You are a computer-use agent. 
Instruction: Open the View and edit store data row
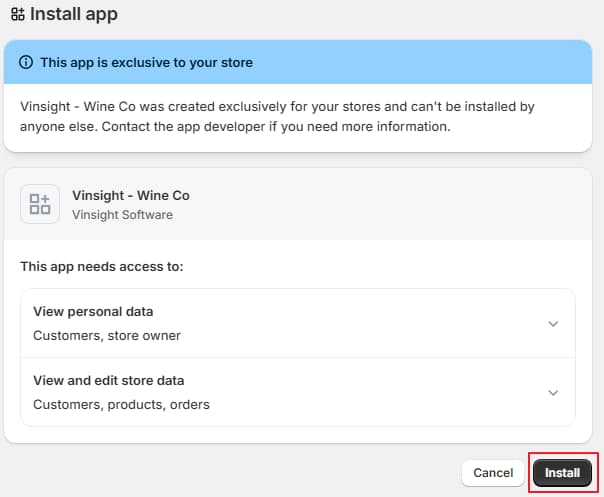109,381
